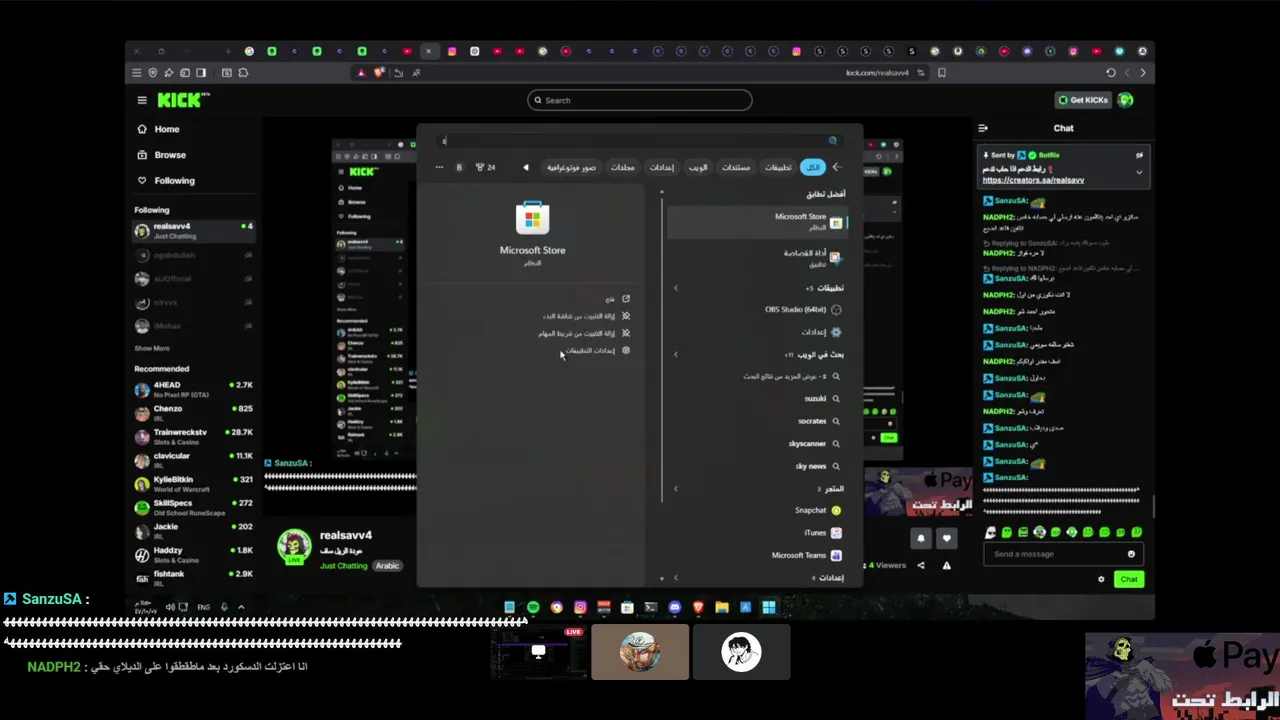Select iTunes store result
This screenshot has width=1280, height=720.
[757, 533]
